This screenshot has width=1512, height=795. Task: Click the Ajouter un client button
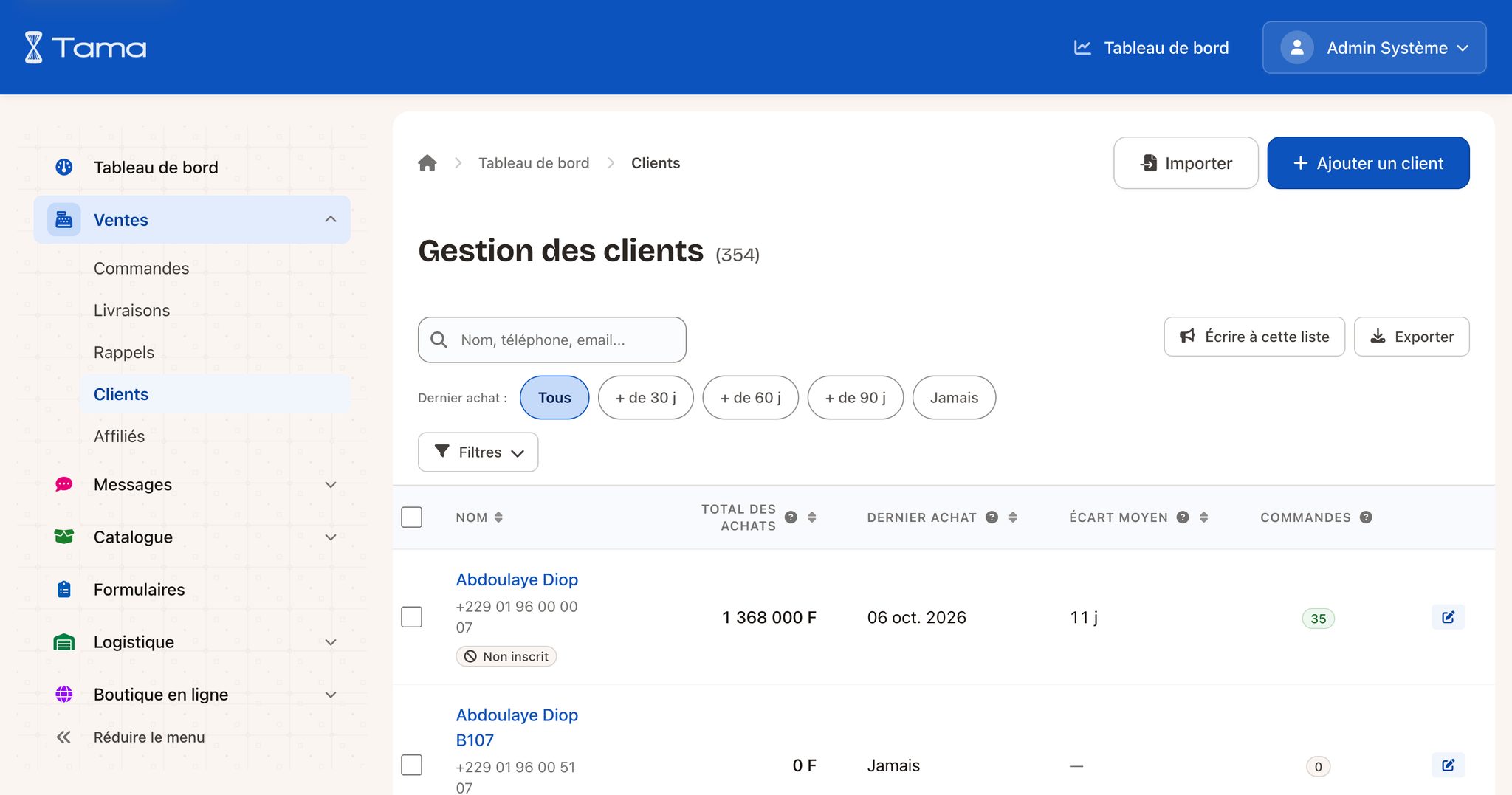coord(1368,162)
